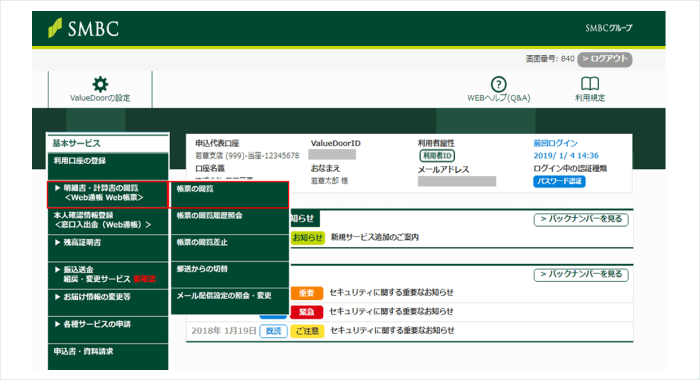
Task: Expand お届け情報の変更等 menu
Action: pyautogui.click(x=108, y=302)
